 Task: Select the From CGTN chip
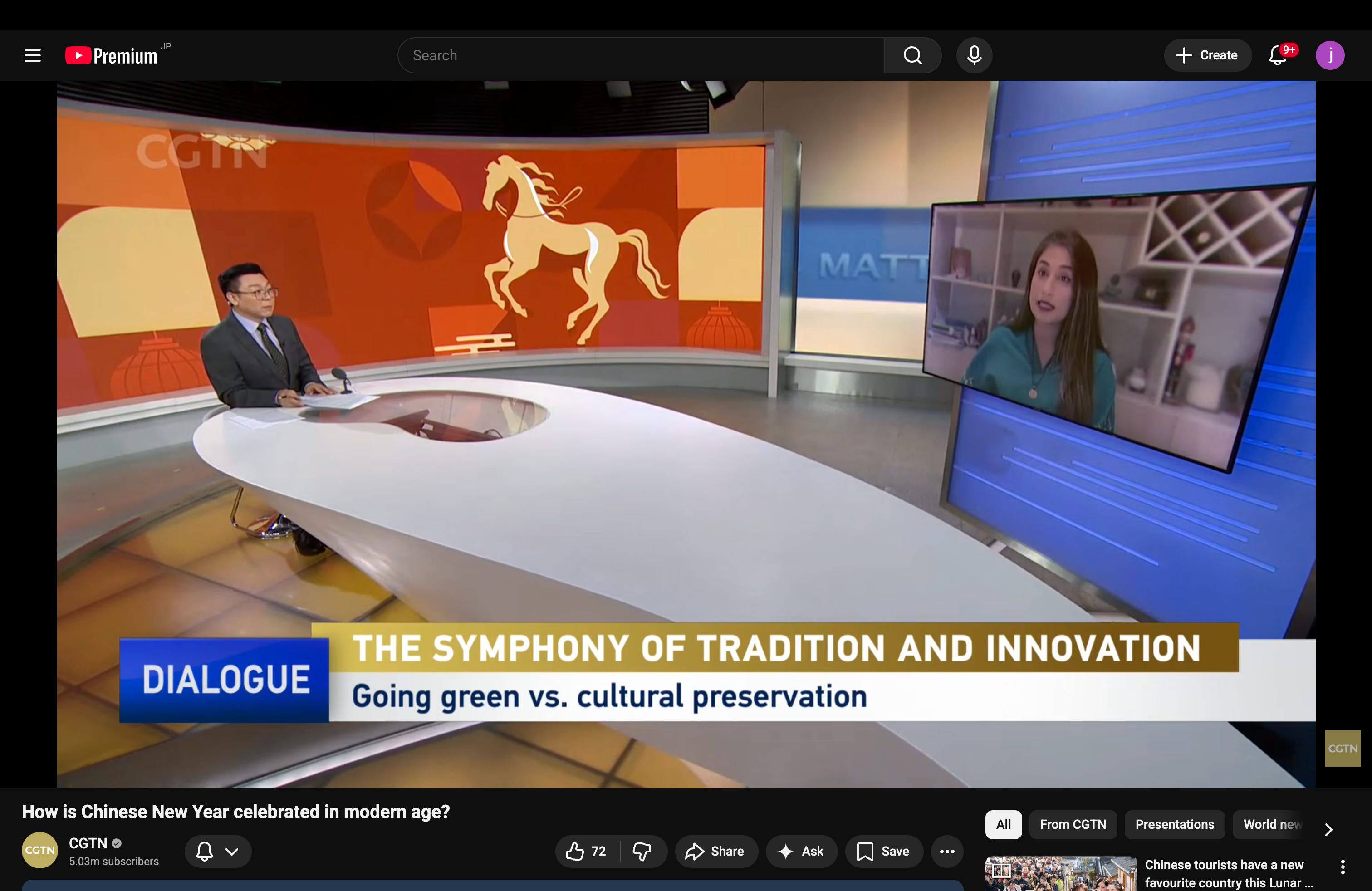tap(1073, 824)
